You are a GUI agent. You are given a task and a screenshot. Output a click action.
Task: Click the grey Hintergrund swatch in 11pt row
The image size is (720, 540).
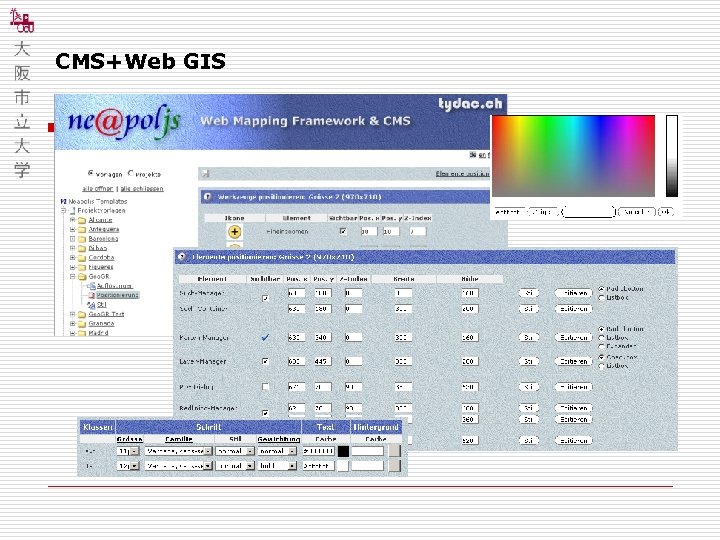pos(394,451)
